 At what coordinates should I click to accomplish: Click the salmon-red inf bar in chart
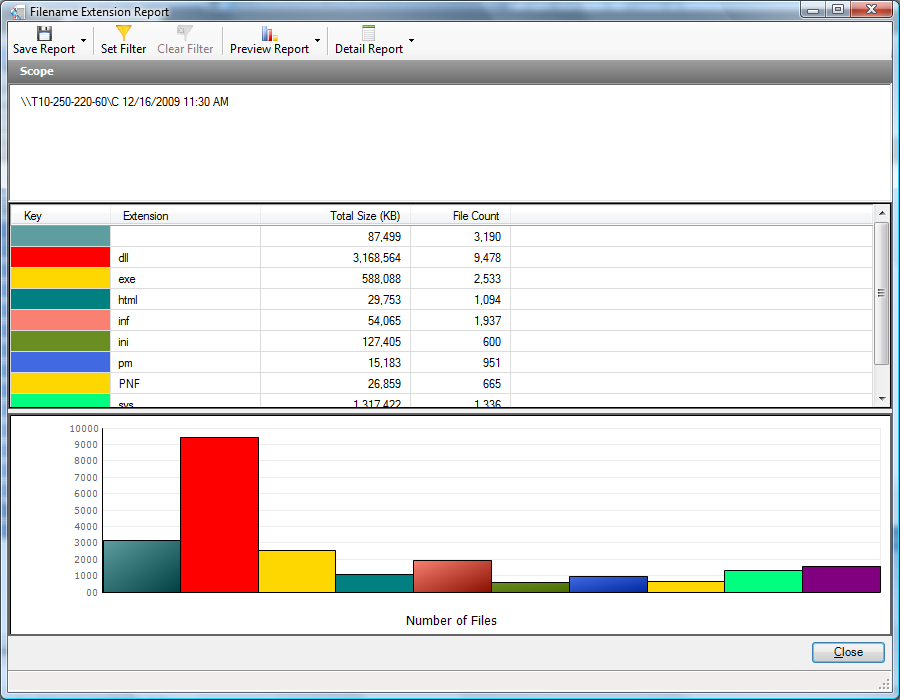pyautogui.click(x=452, y=576)
